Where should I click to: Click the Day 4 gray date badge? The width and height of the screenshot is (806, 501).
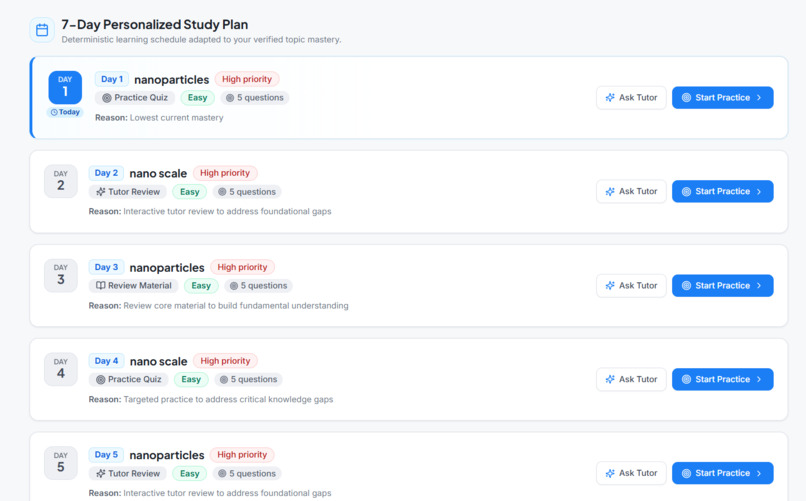[x=61, y=369]
